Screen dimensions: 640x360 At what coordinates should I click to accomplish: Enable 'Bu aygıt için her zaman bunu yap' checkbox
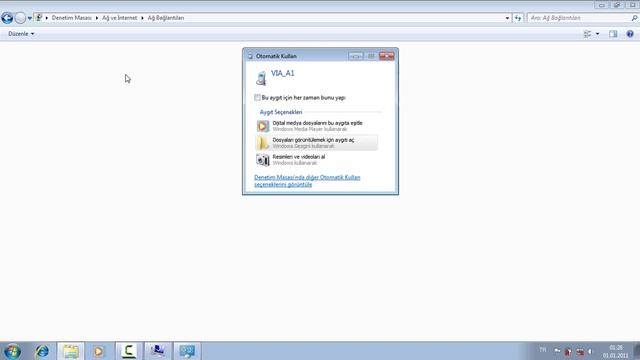[257, 98]
